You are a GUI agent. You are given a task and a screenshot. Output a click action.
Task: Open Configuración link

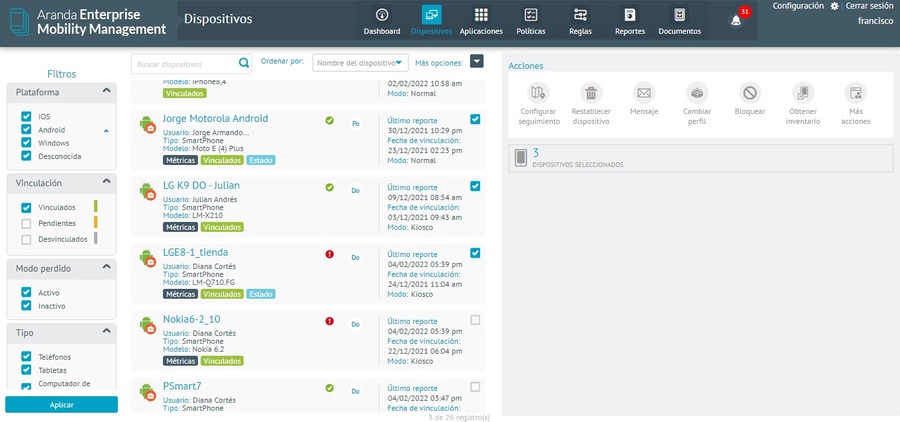click(798, 6)
